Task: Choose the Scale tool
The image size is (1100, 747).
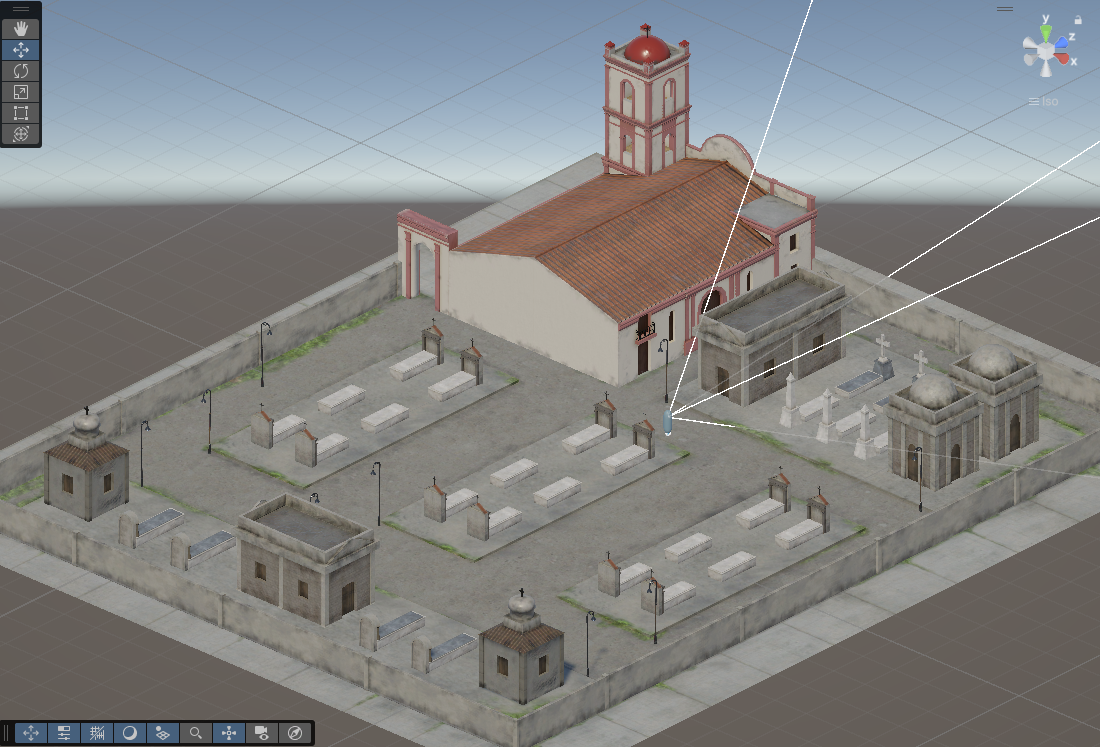Action: click(21, 92)
